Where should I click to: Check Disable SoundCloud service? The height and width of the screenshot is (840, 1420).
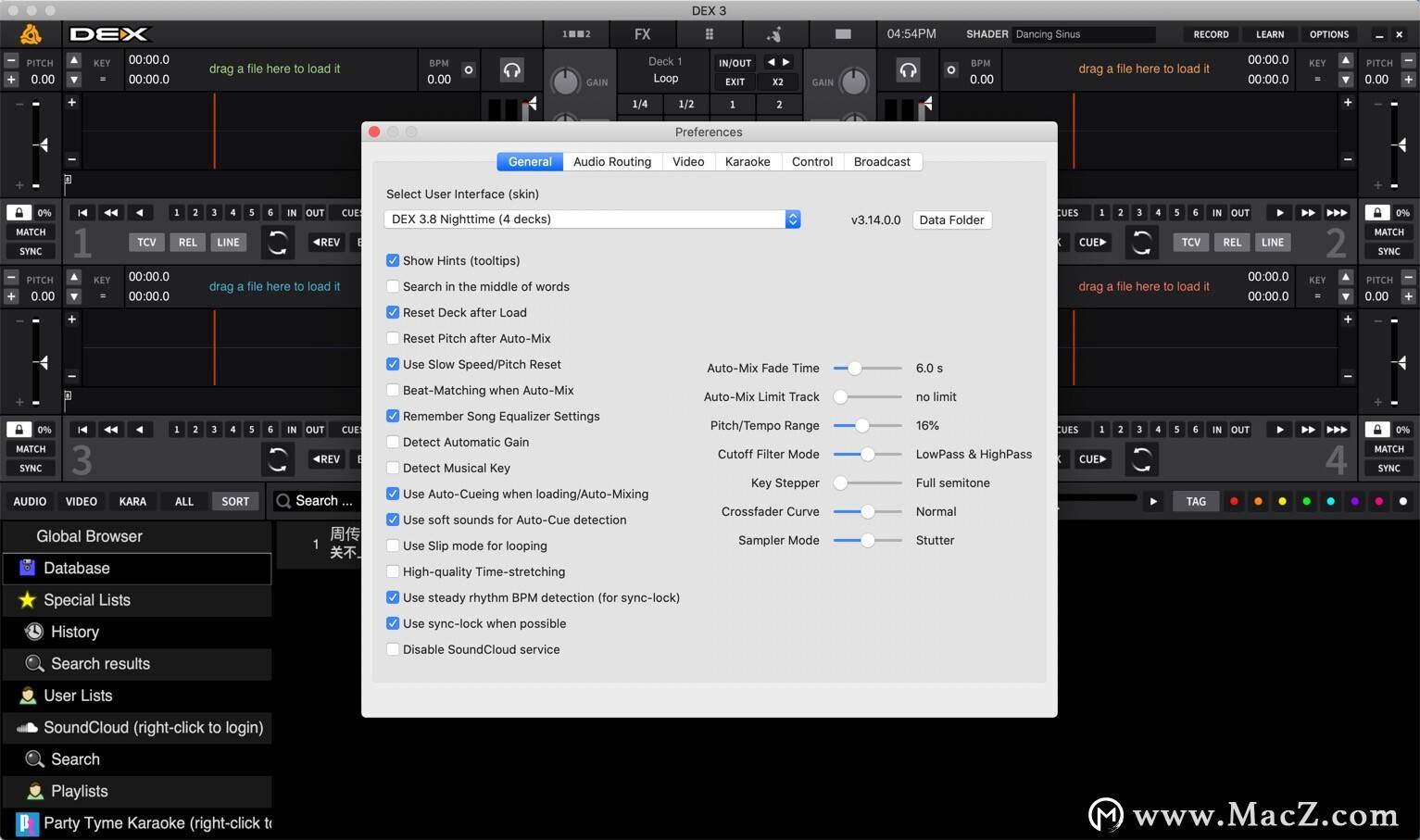point(393,650)
